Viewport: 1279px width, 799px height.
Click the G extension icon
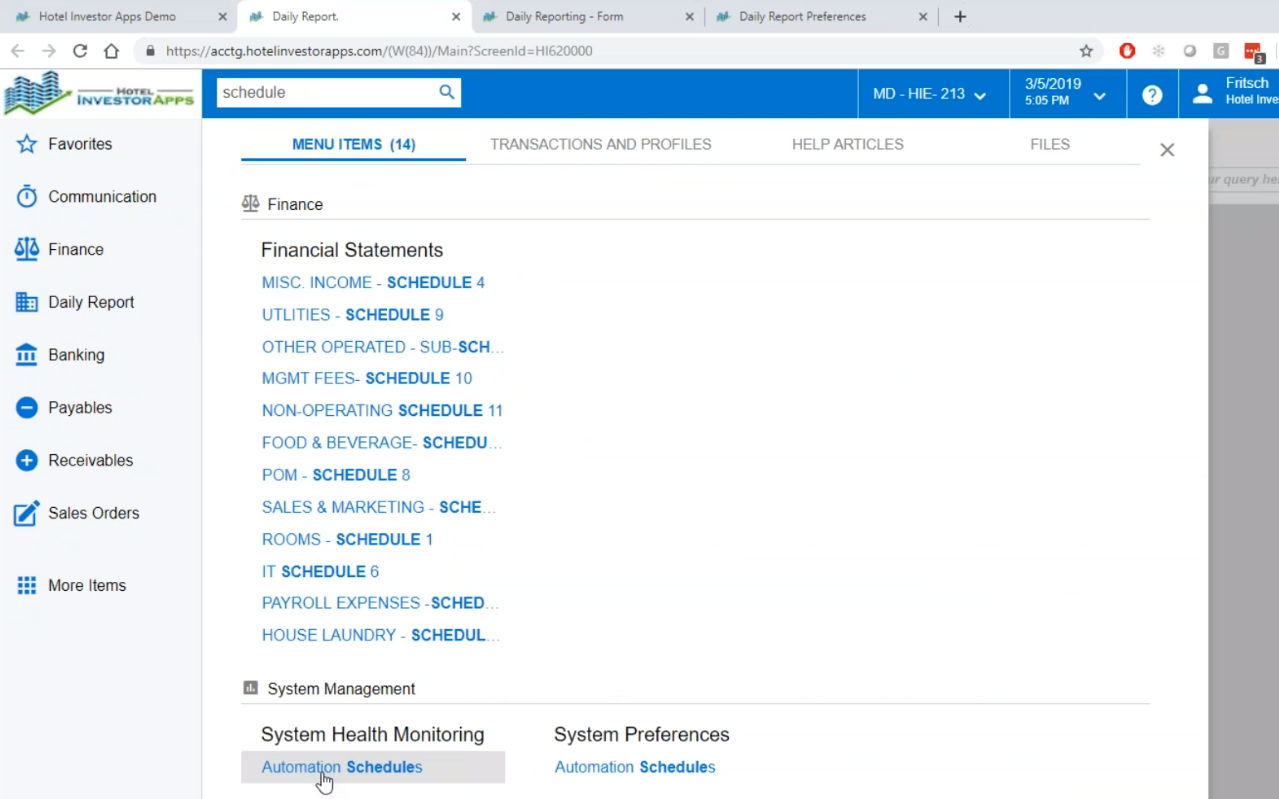coord(1221,51)
